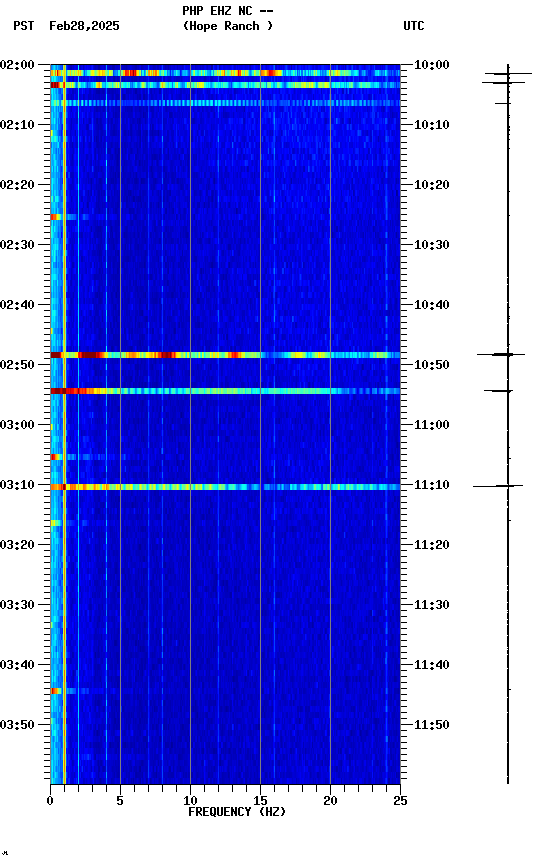Click the Feb28,2025 date label
This screenshot has width=552, height=864.
(84, 26)
